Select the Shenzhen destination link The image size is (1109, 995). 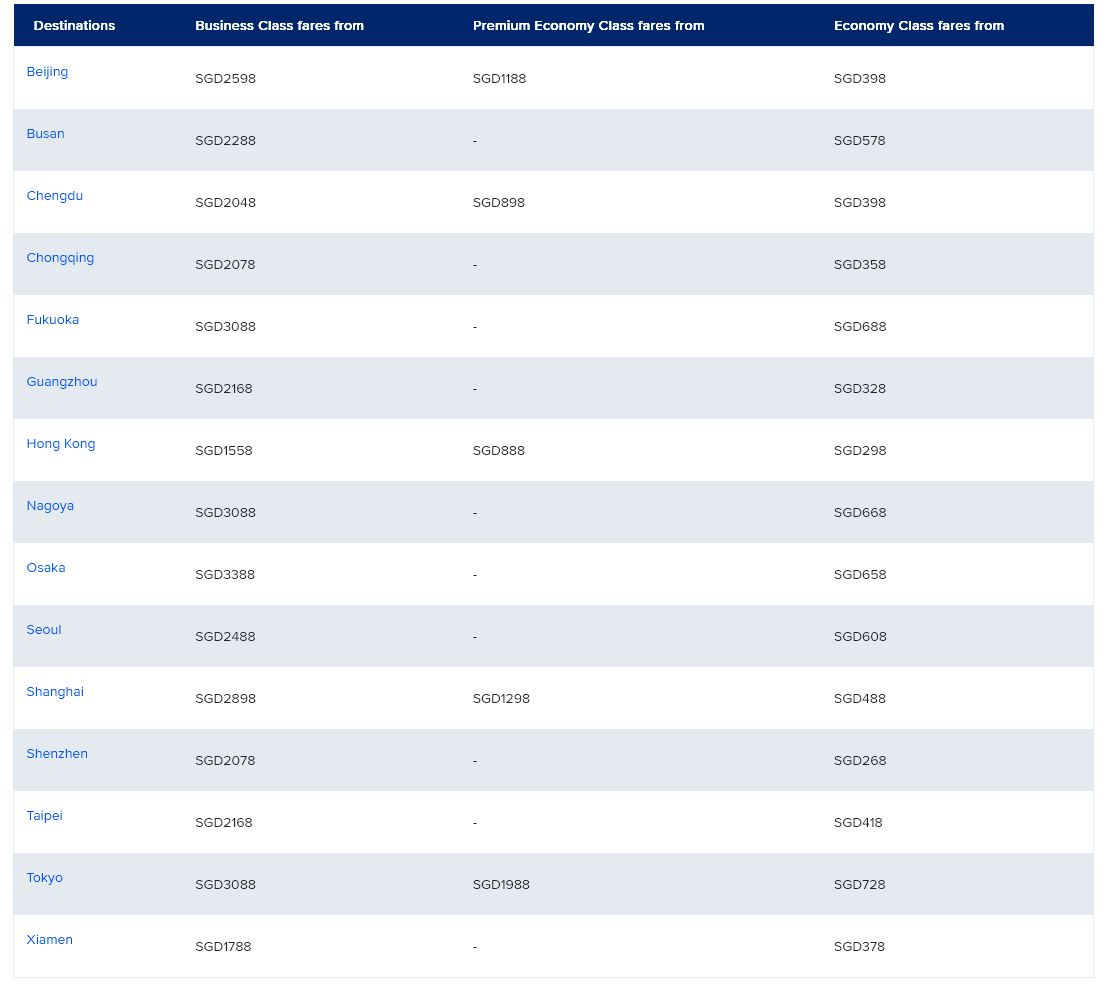coord(57,754)
